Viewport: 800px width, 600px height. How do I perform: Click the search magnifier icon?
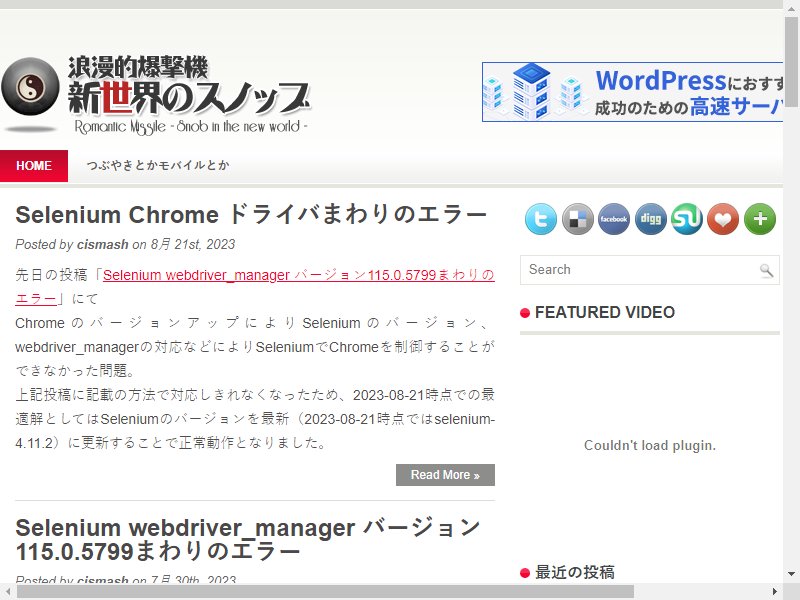pos(766,270)
